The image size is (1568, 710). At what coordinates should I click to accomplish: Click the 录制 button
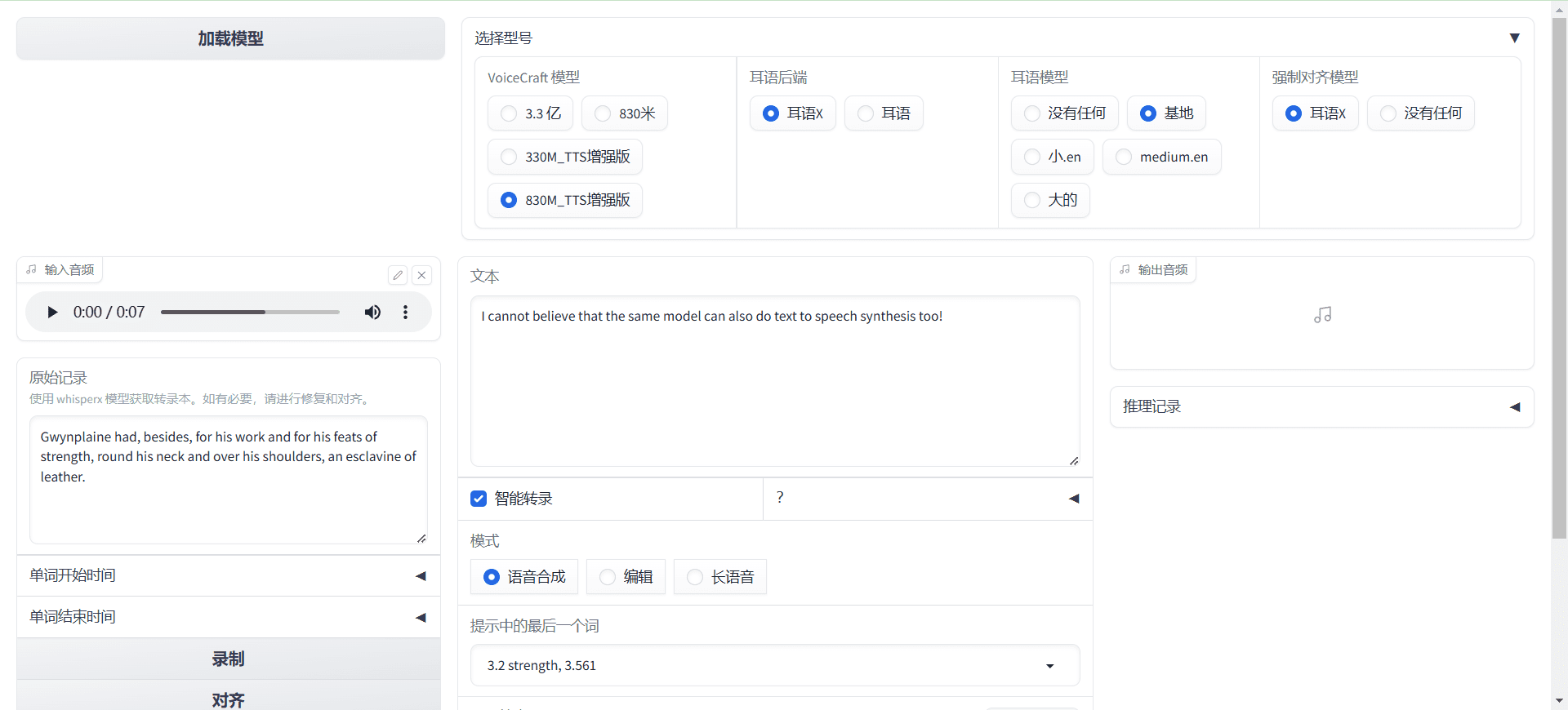(229, 659)
